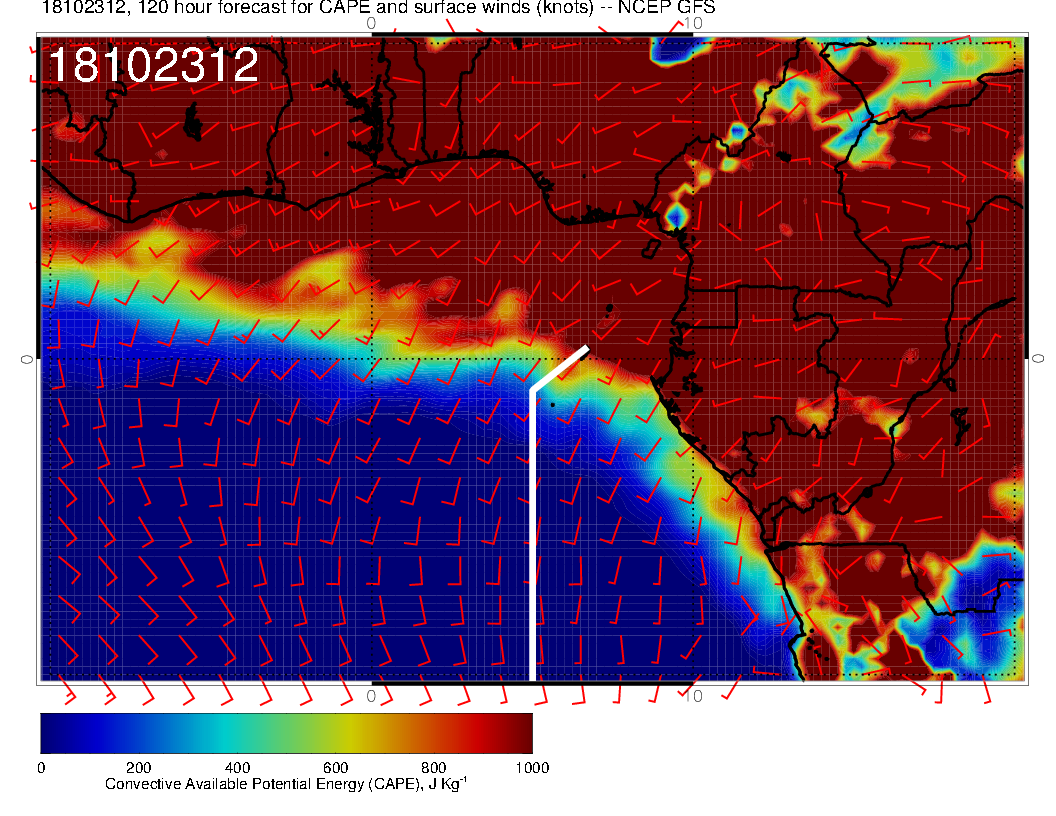Click the large white 18102312 timestamp label

153,66
